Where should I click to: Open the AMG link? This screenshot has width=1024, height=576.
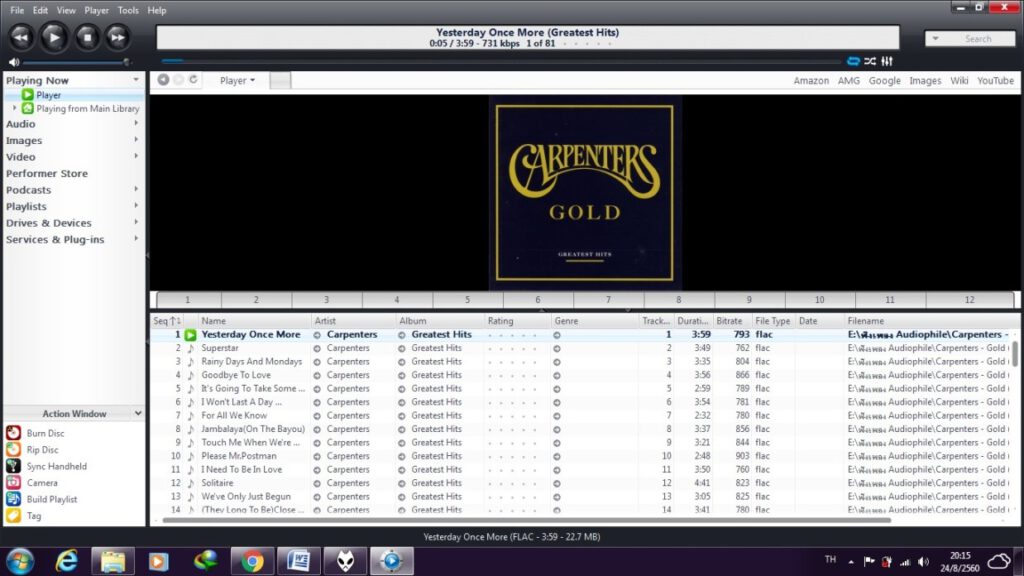[848, 80]
